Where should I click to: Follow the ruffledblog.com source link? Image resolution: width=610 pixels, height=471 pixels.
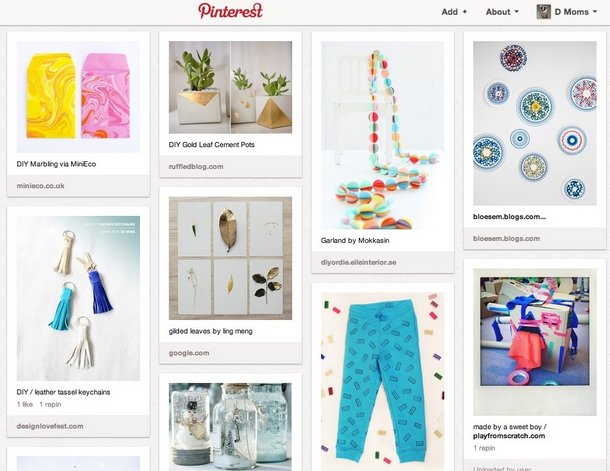coord(196,166)
